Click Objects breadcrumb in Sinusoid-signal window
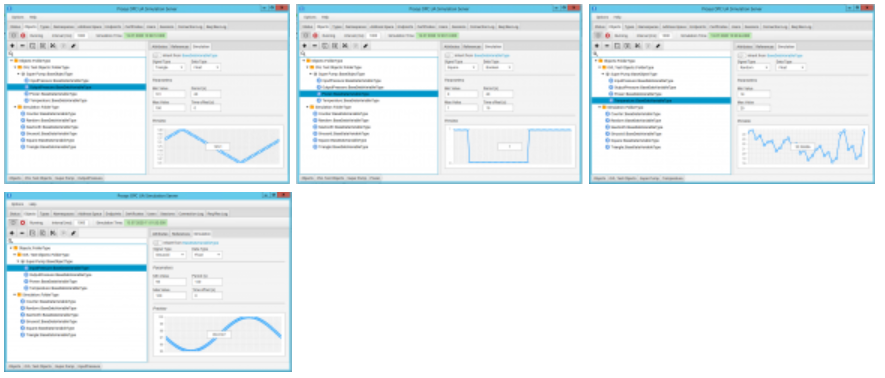Viewport: 885px width, 378px height. point(14,366)
